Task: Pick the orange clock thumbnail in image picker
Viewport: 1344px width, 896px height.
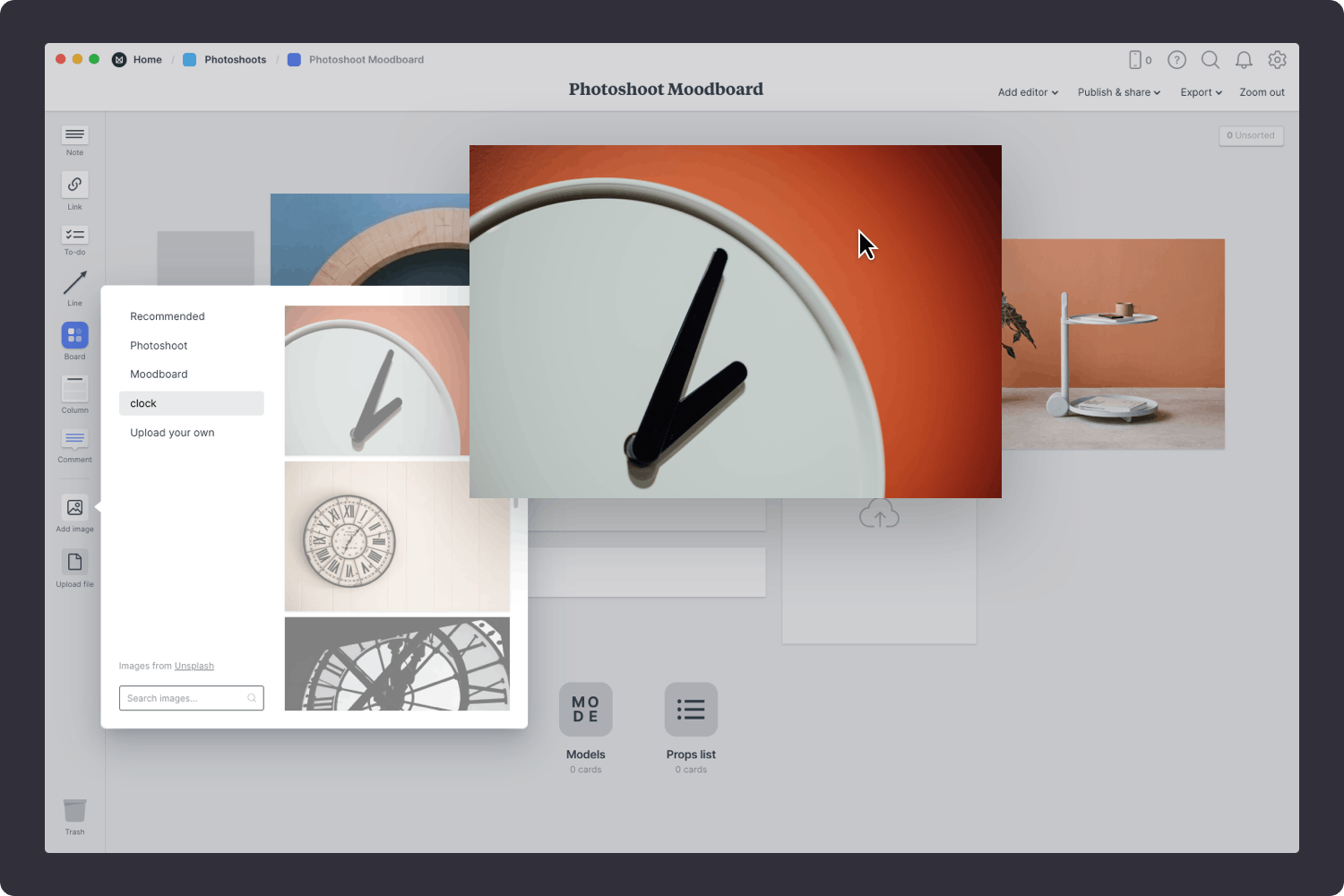Action: pos(376,381)
